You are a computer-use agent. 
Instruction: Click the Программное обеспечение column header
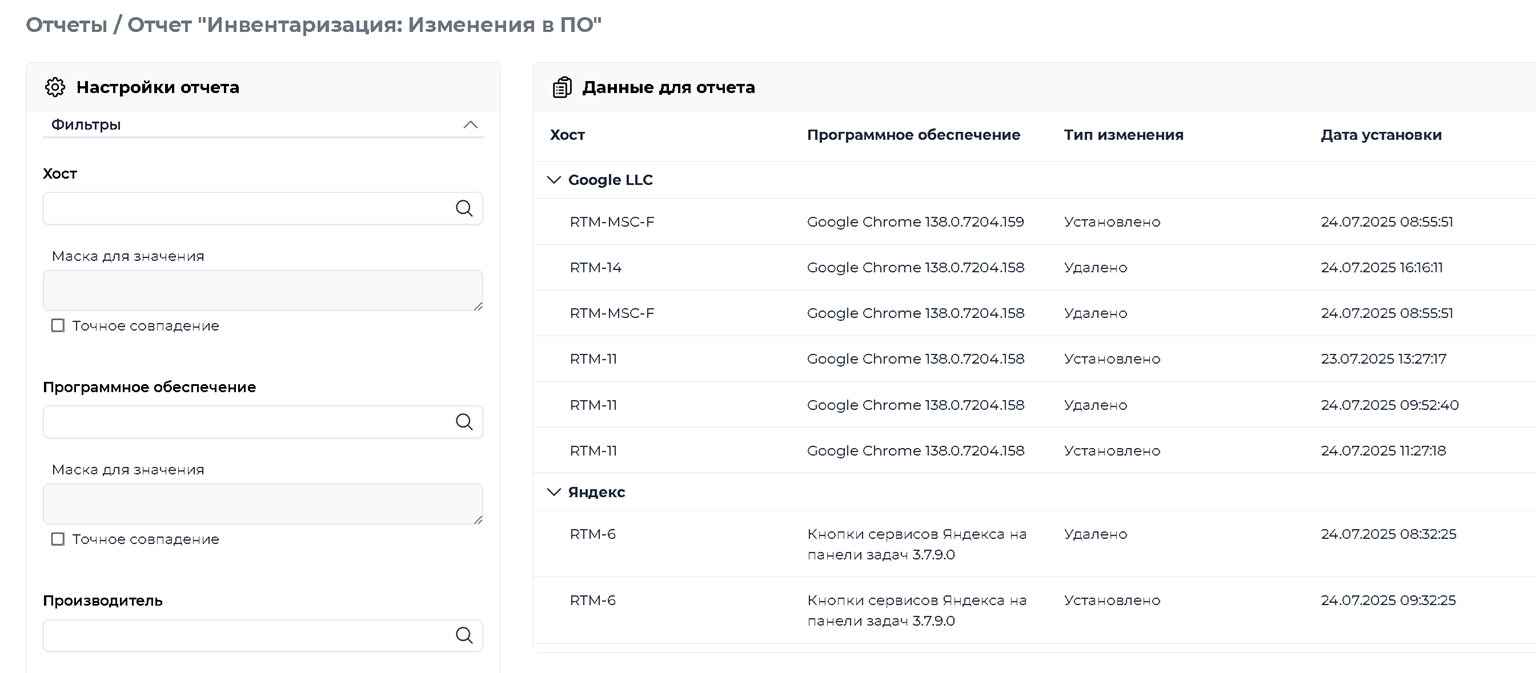click(914, 135)
